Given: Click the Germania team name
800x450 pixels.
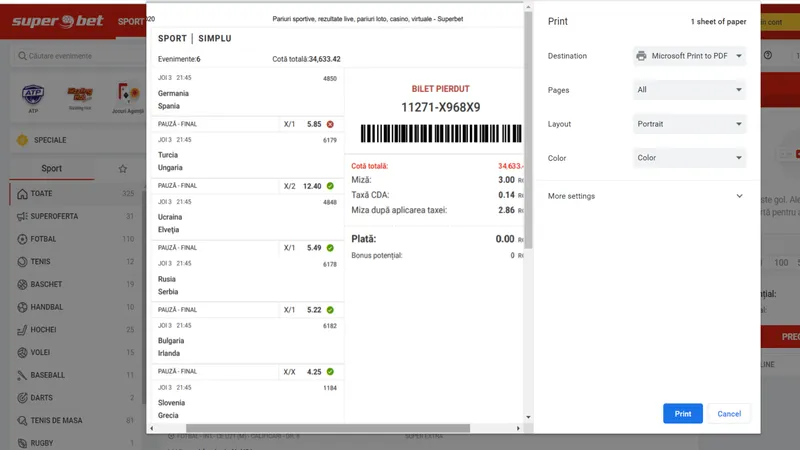Looking at the screenshot, I should point(173,93).
